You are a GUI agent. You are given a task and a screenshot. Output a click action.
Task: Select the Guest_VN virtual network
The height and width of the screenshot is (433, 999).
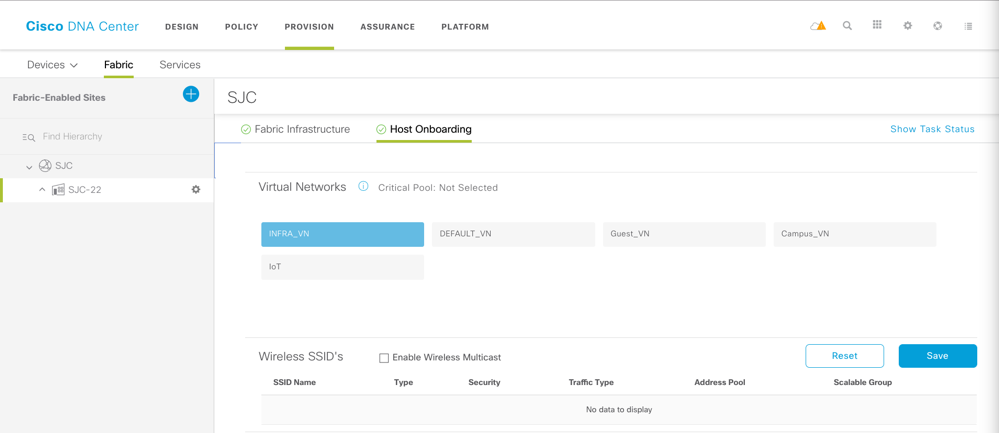tap(684, 234)
